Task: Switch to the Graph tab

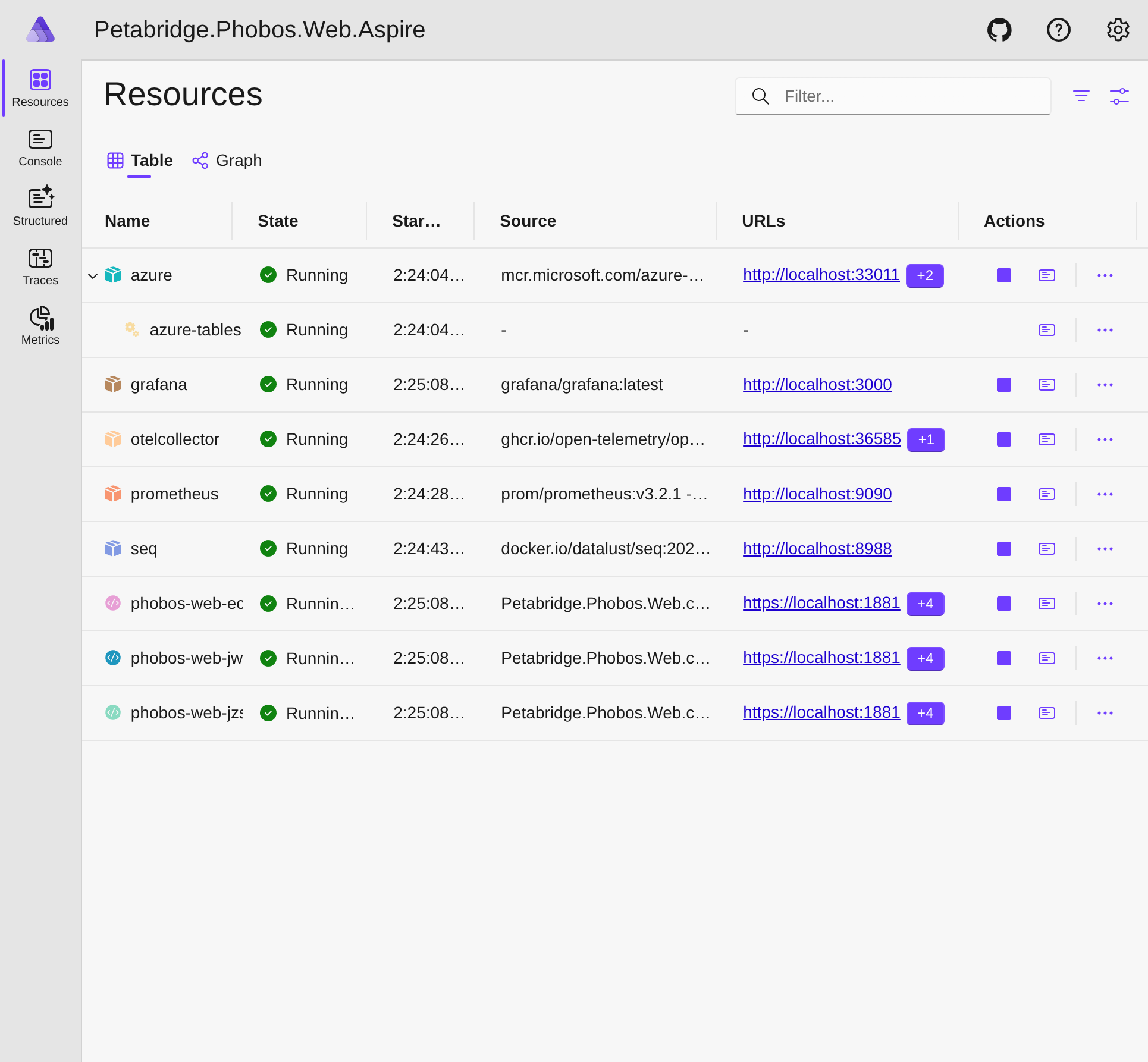Action: 227,161
